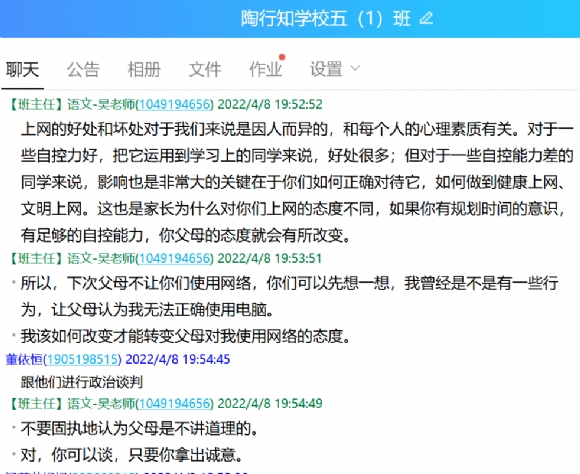Click the message 我该如何改变才能转变父母对我使用网络的态度
The height and width of the screenshot is (474, 580).
[185, 336]
